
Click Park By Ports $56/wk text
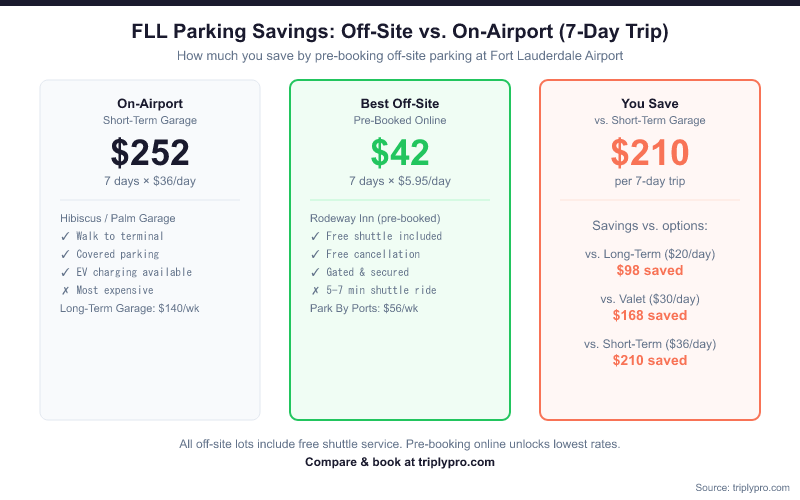[x=363, y=309]
